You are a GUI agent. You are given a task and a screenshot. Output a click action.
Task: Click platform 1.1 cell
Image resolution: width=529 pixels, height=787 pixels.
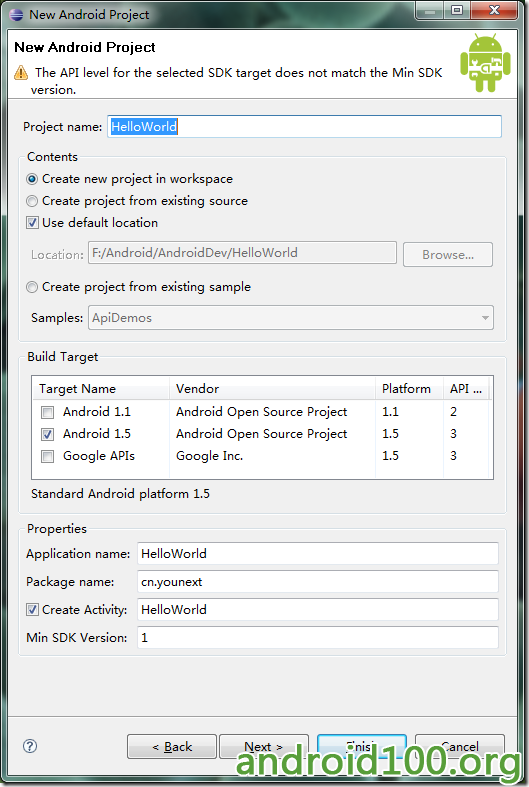tap(390, 412)
